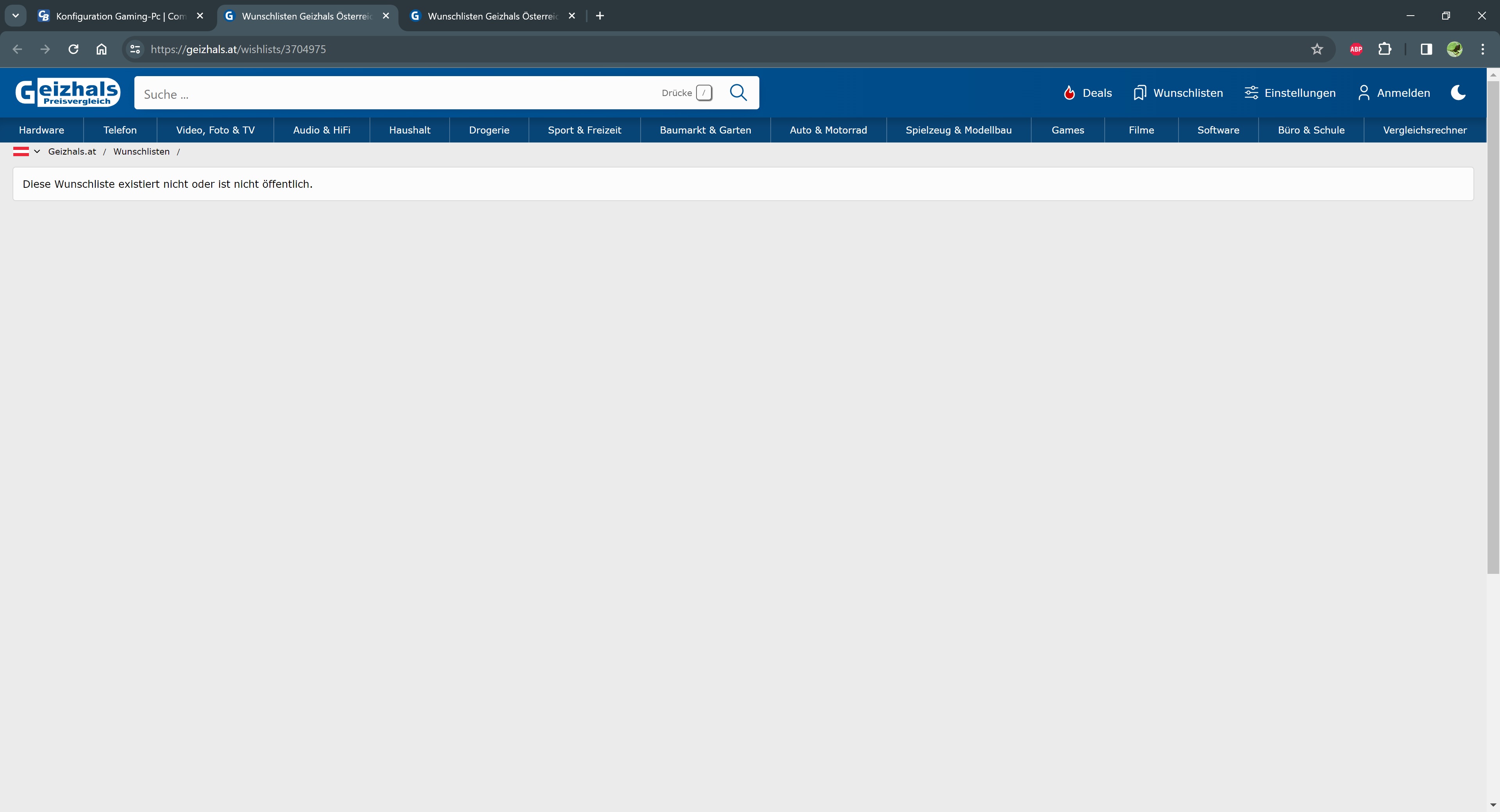This screenshot has height=812, width=1500.
Task: View site information icon in the address bar
Action: tap(135, 50)
